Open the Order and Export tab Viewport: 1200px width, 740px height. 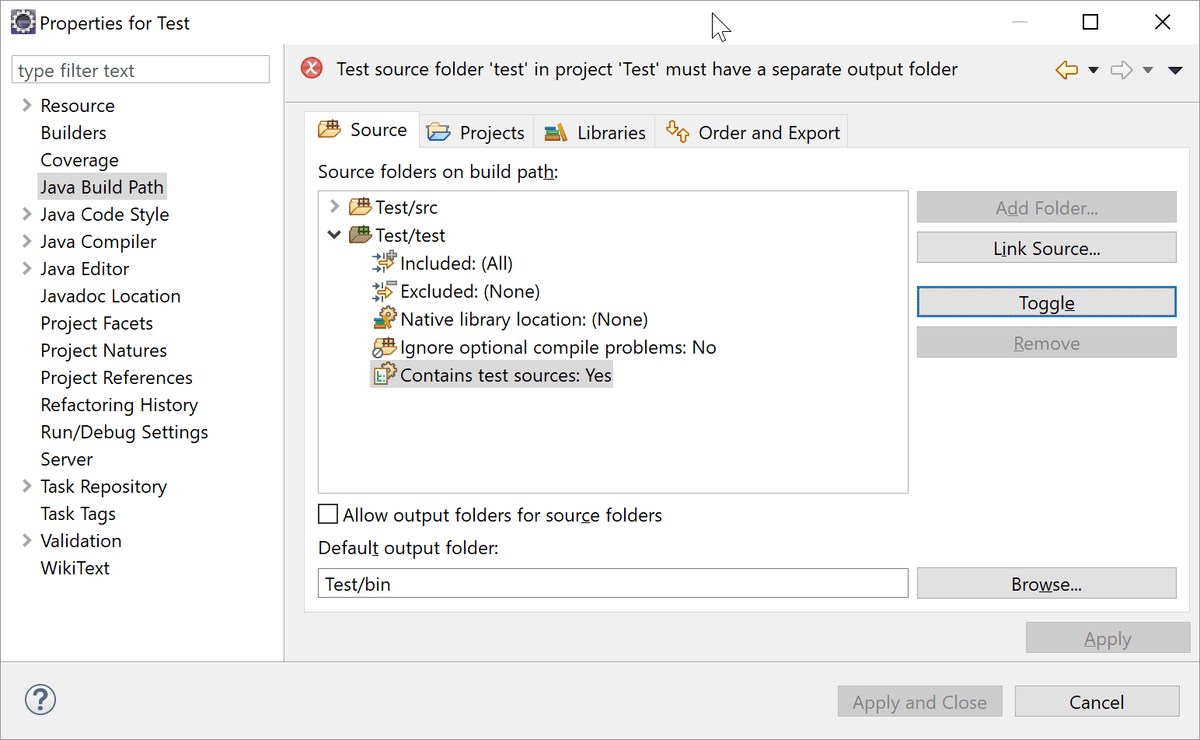(x=752, y=132)
